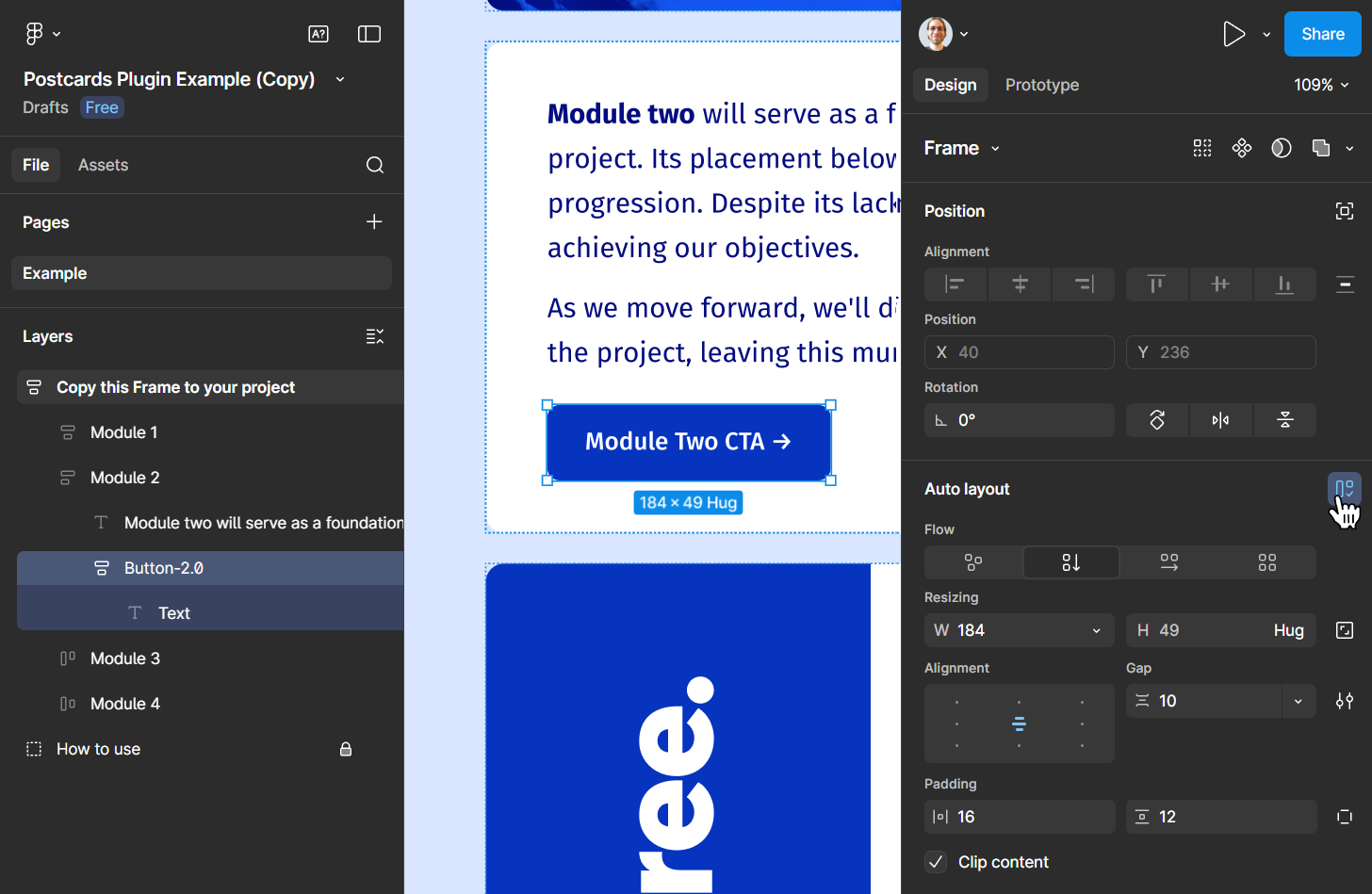Align top icon
The height and width of the screenshot is (894, 1372).
point(1156,284)
